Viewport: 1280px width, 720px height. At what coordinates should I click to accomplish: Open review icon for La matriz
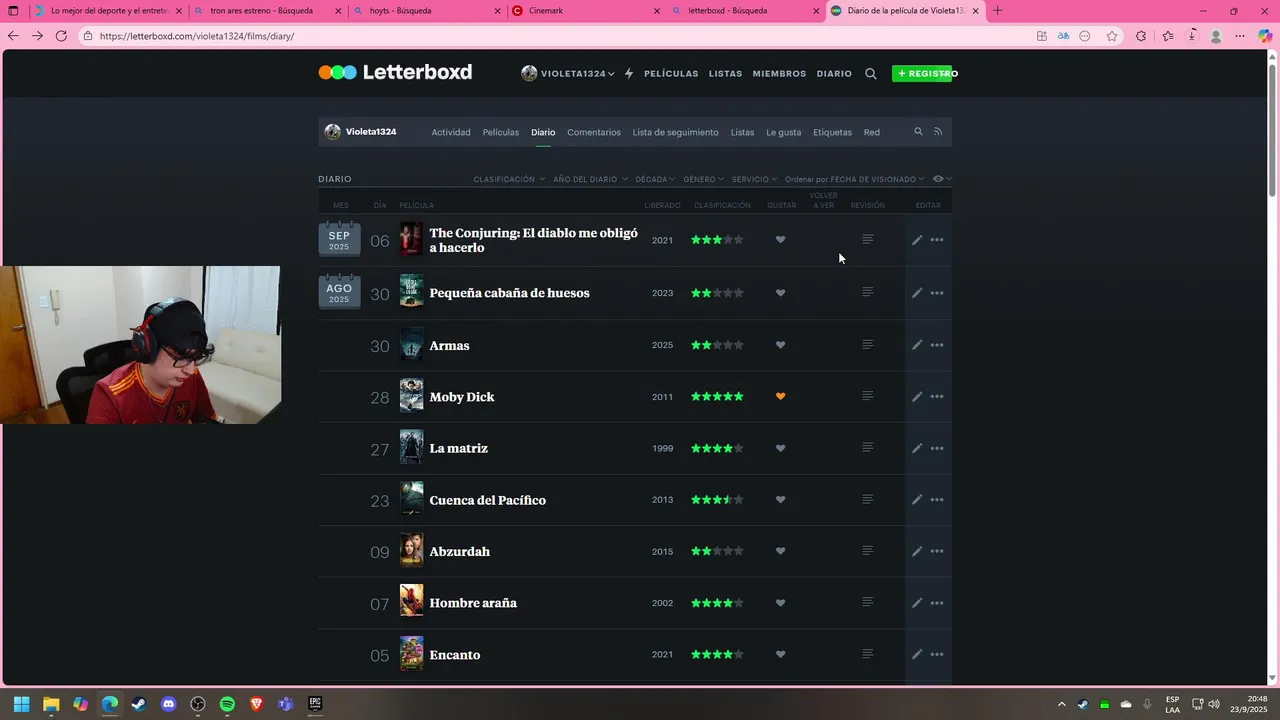[868, 447]
